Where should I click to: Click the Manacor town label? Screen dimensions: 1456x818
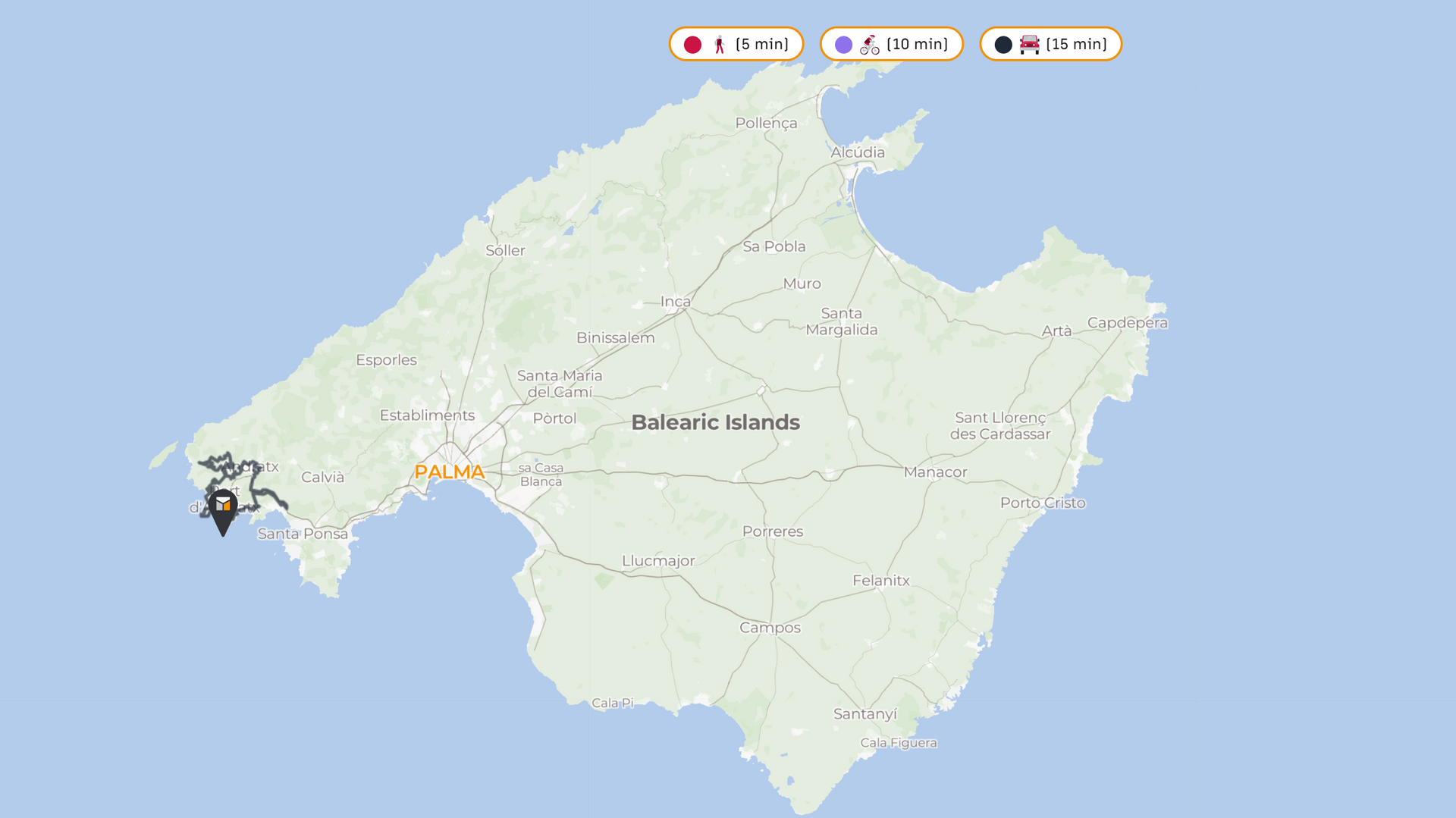935,472
